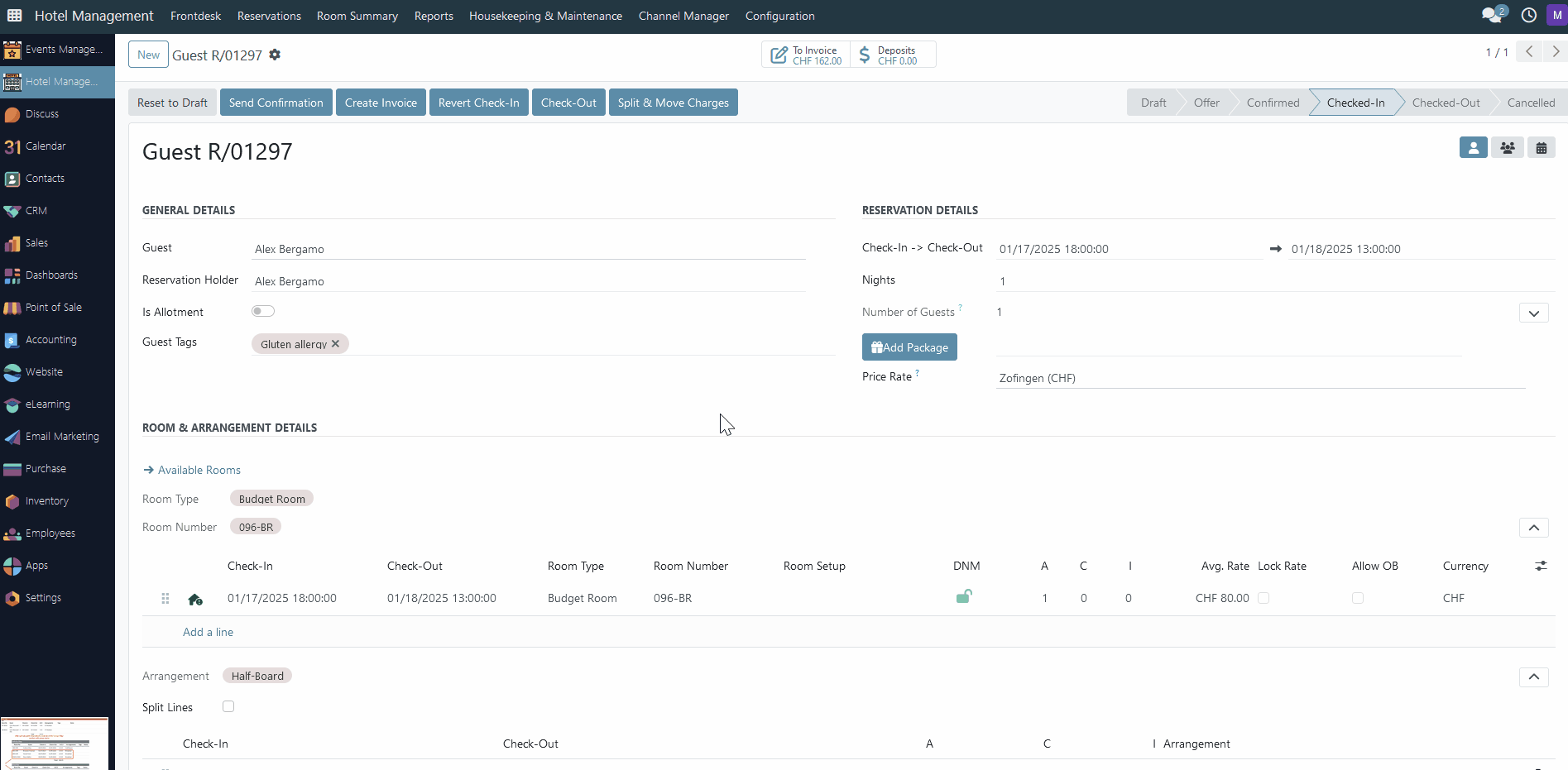Click the DNM unlocked padlock icon

(964, 596)
